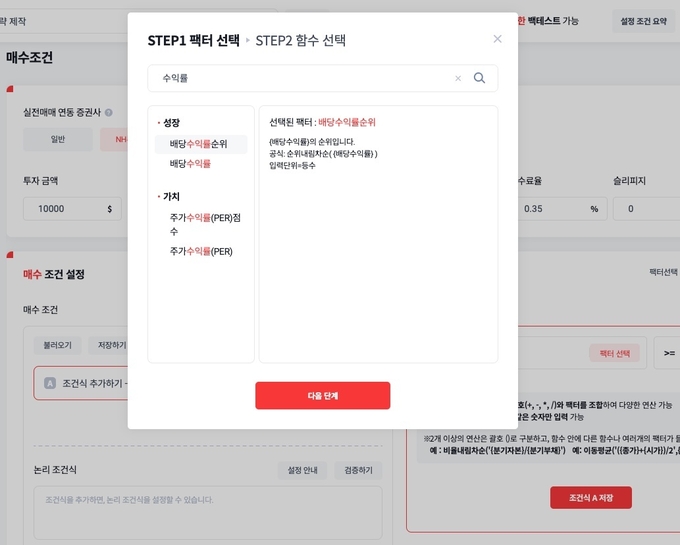The height and width of the screenshot is (545, 680).
Task: Select 배당수익률 factor
Action: [x=190, y=164]
